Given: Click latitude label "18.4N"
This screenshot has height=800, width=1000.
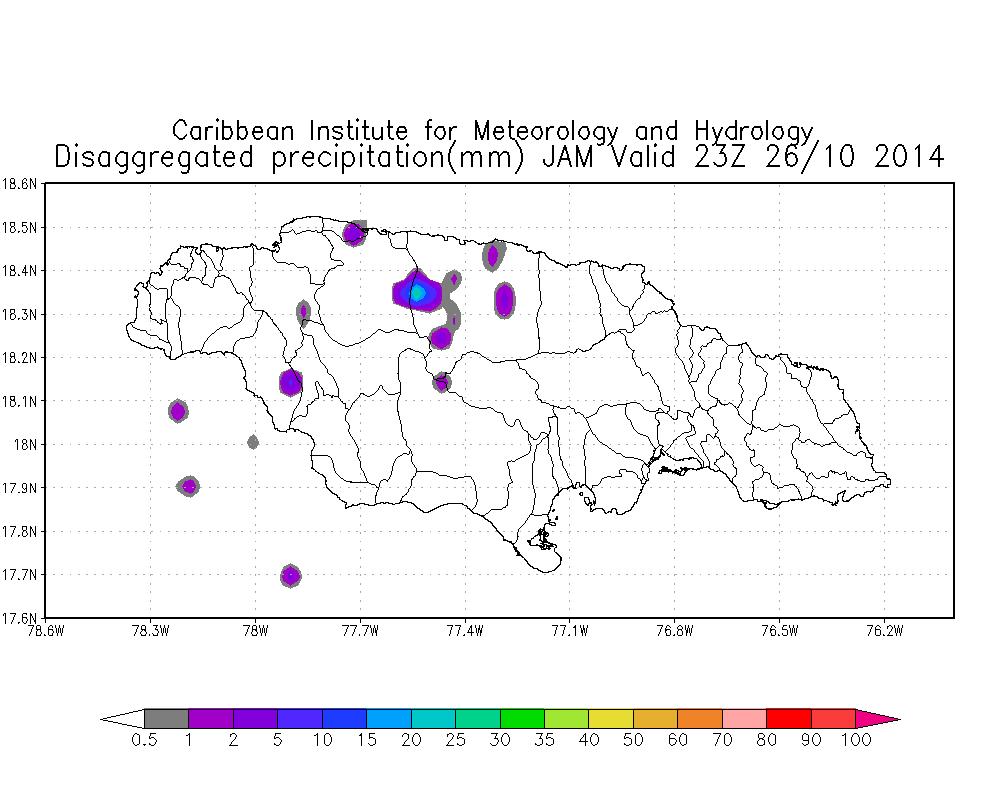Looking at the screenshot, I should coord(20,271).
